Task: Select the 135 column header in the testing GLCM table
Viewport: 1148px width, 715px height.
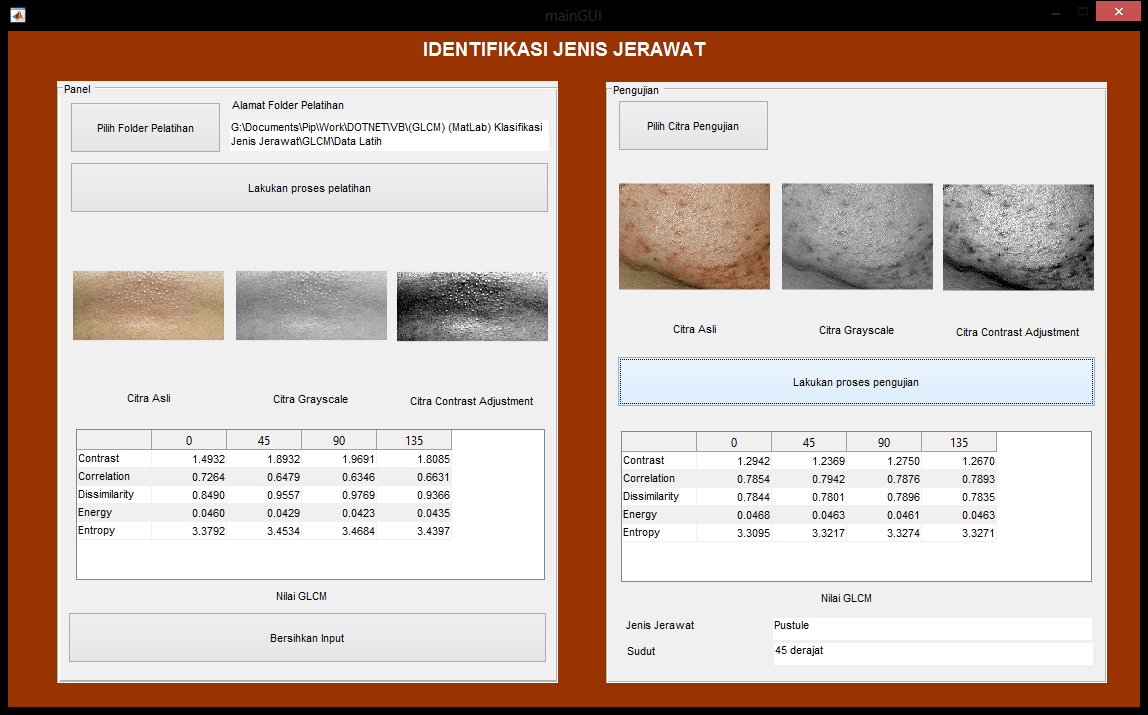Action: click(x=958, y=442)
